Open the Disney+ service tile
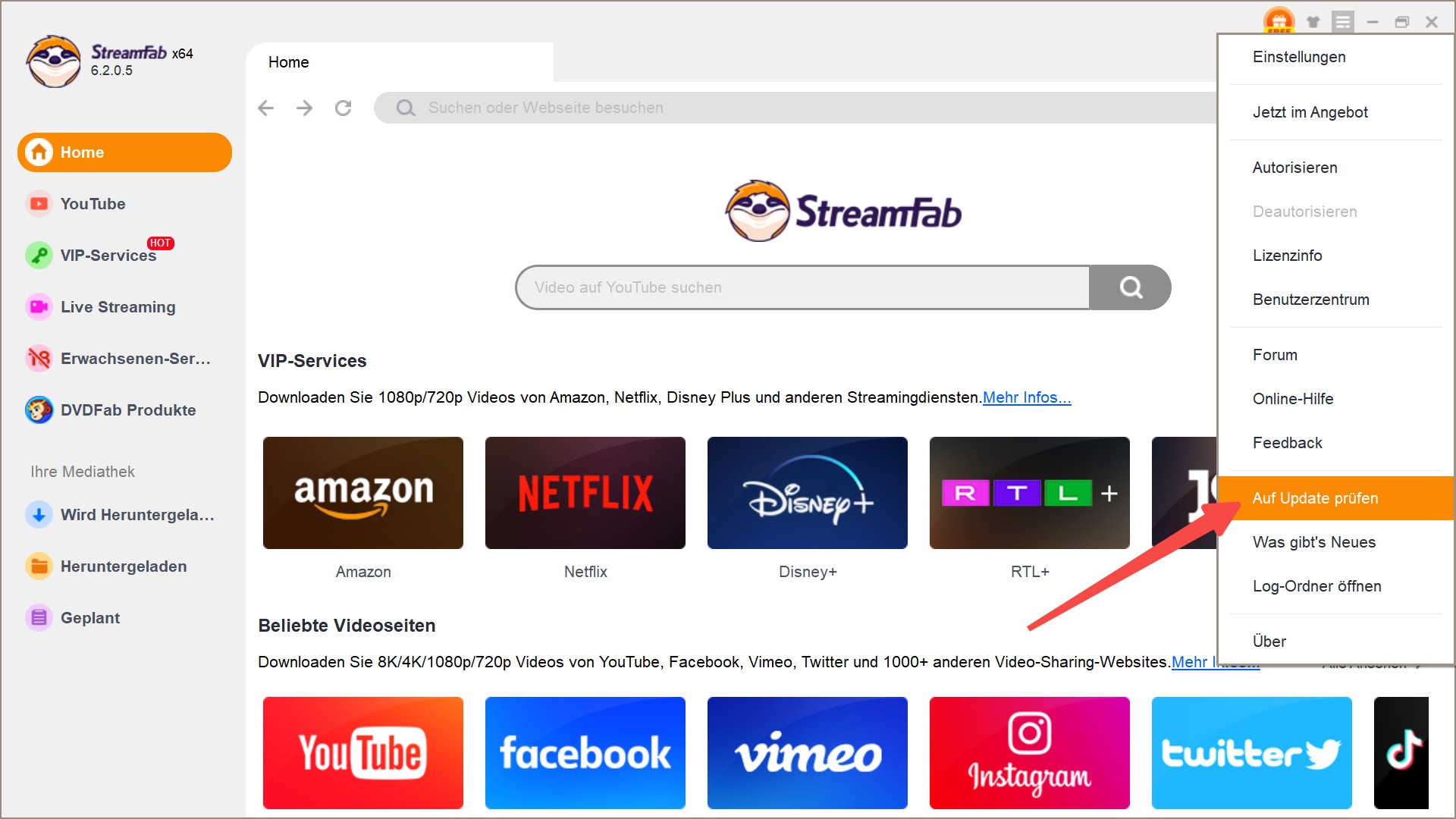 point(808,493)
